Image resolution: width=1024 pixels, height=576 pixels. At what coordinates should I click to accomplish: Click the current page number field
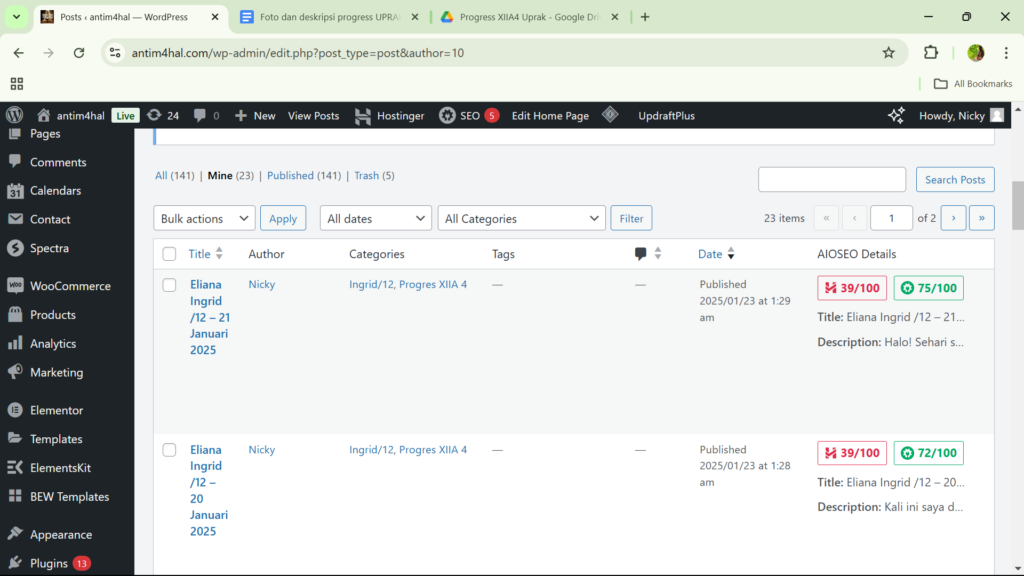(891, 218)
